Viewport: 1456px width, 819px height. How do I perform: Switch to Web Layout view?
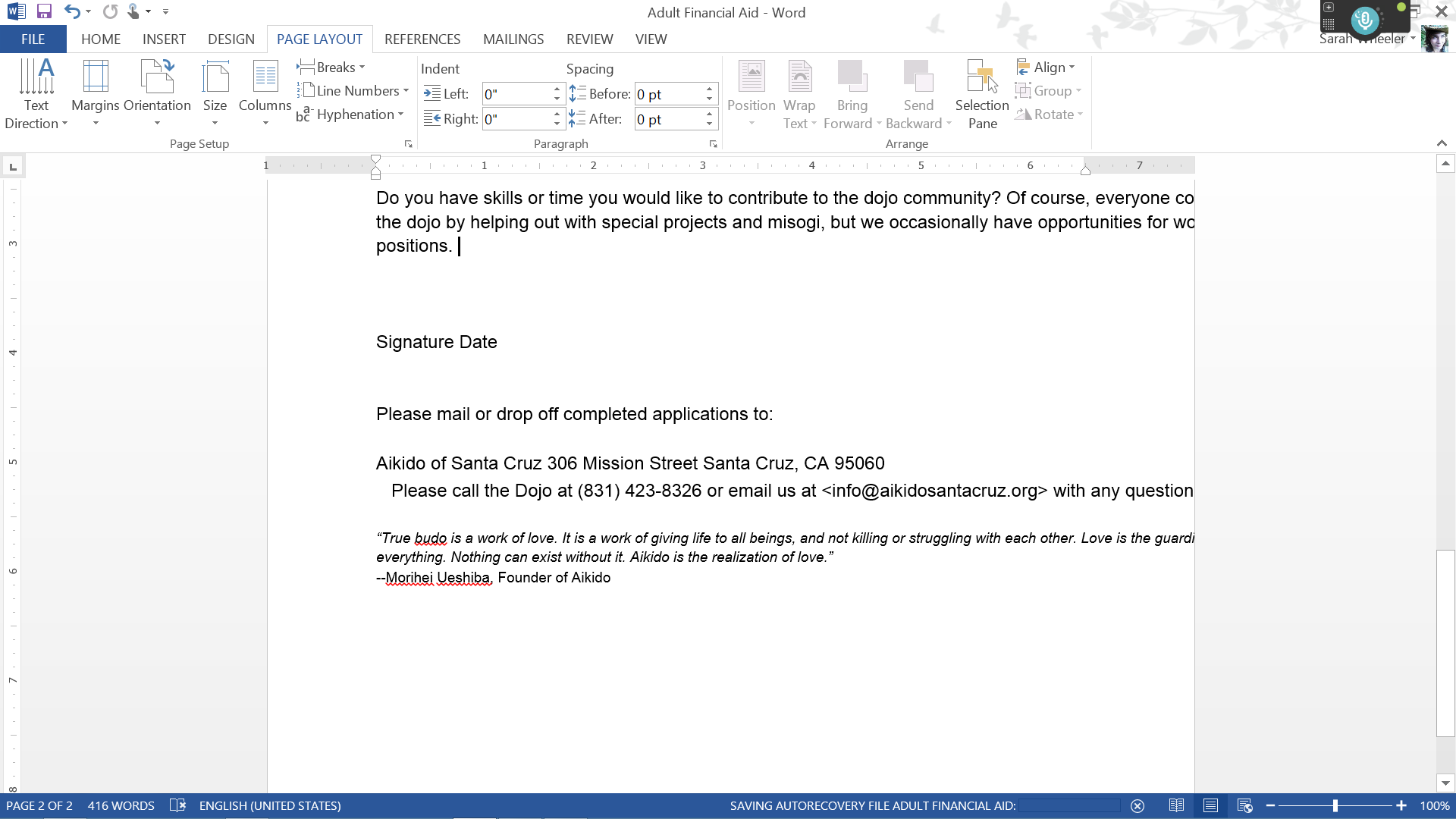(x=1244, y=805)
